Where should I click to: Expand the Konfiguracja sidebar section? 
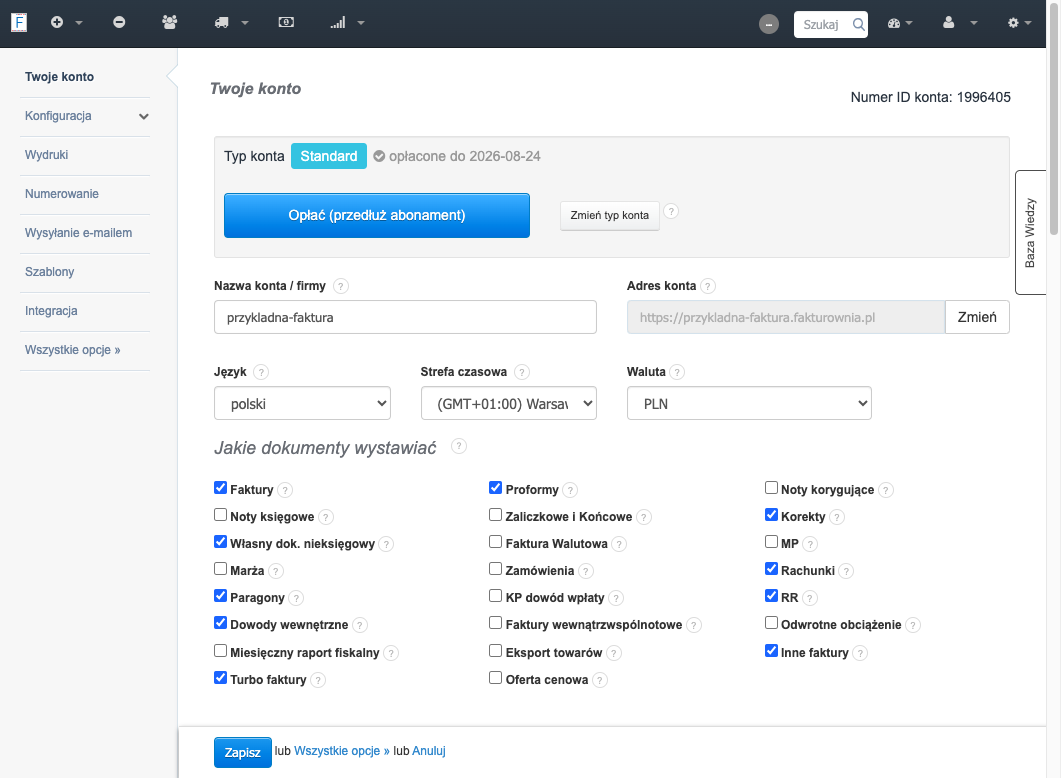point(85,116)
